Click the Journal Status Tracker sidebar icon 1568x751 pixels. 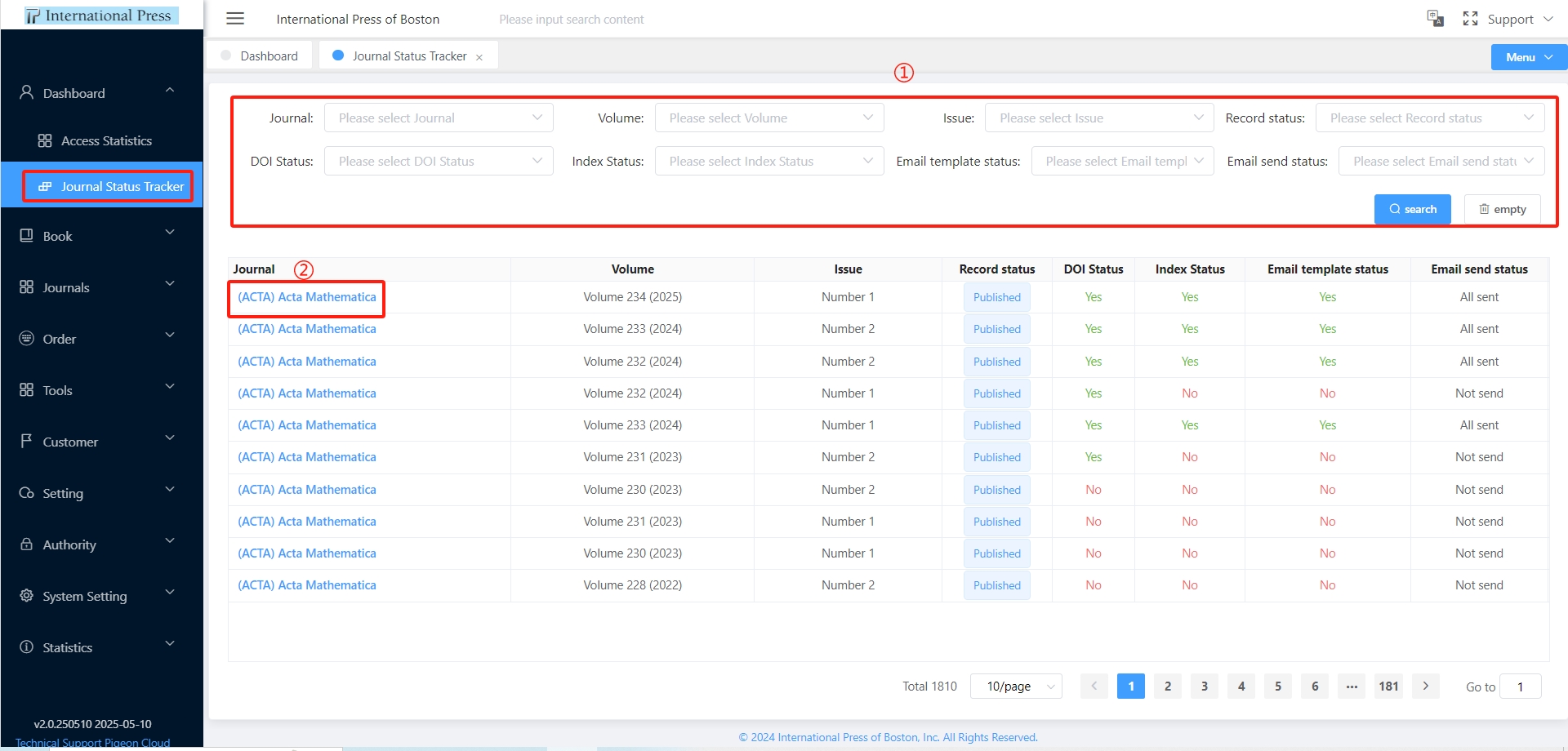(x=45, y=186)
